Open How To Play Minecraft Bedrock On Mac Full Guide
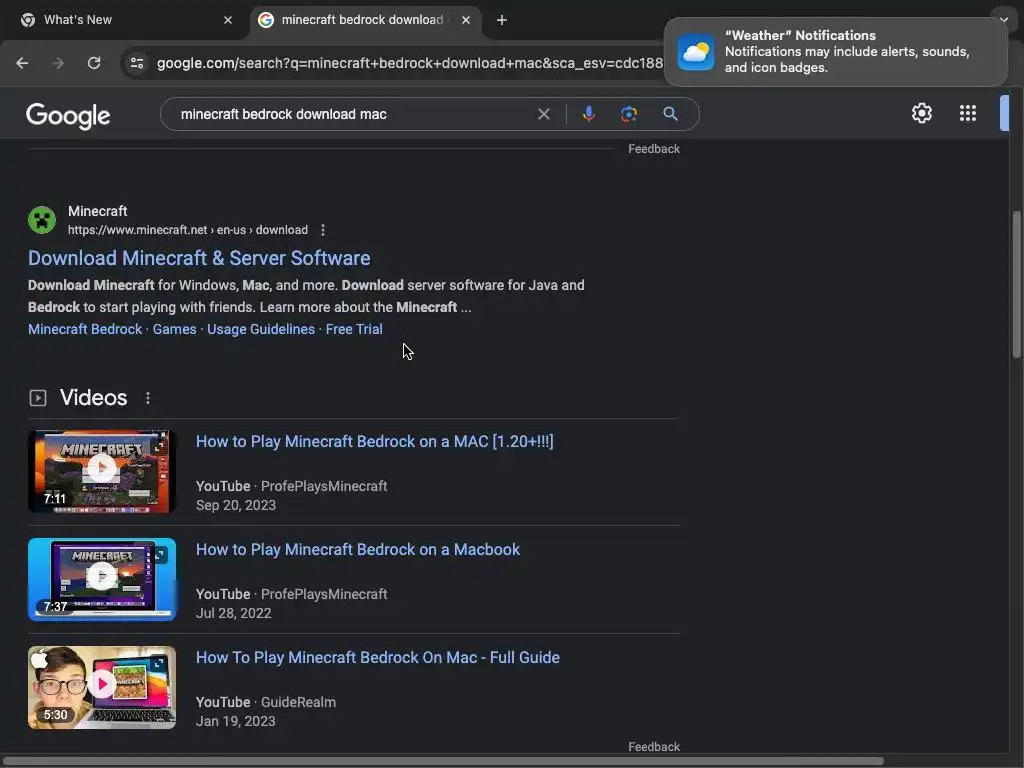This screenshot has height=768, width=1024. 377,658
